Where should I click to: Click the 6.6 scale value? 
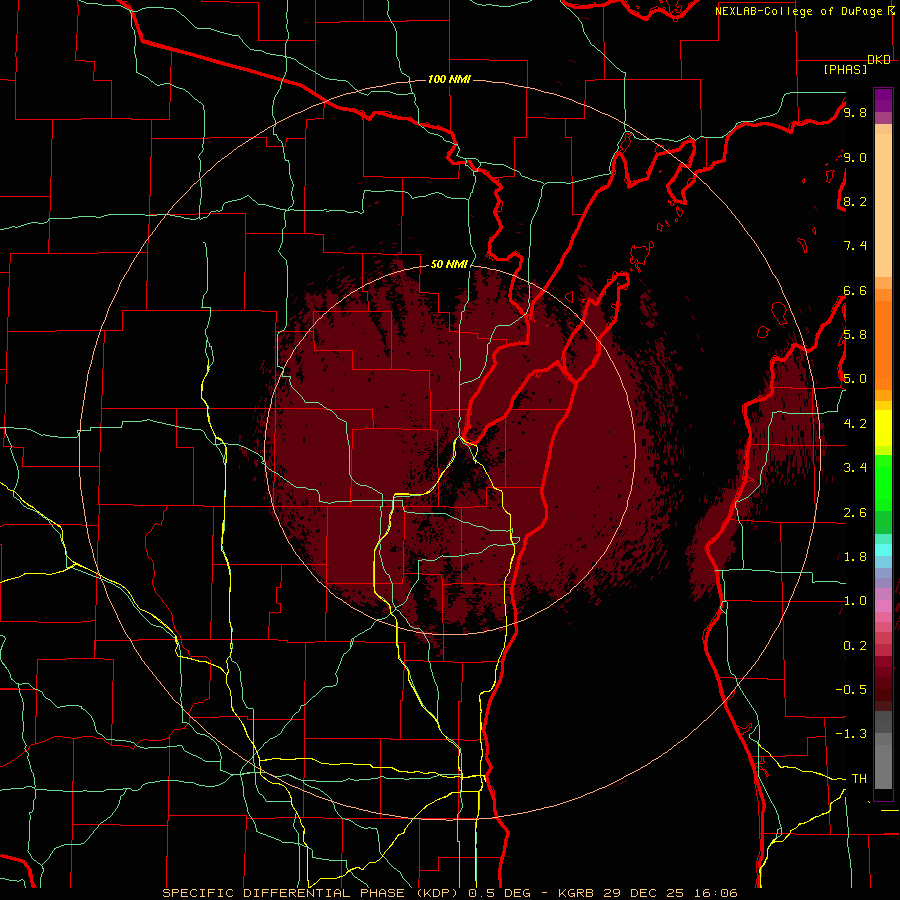click(x=855, y=290)
